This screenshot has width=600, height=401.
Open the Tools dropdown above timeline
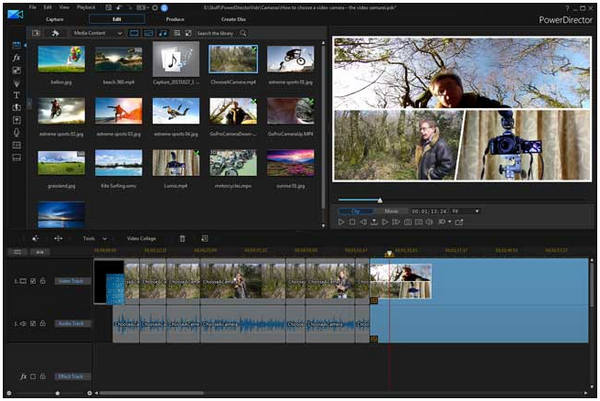93,238
